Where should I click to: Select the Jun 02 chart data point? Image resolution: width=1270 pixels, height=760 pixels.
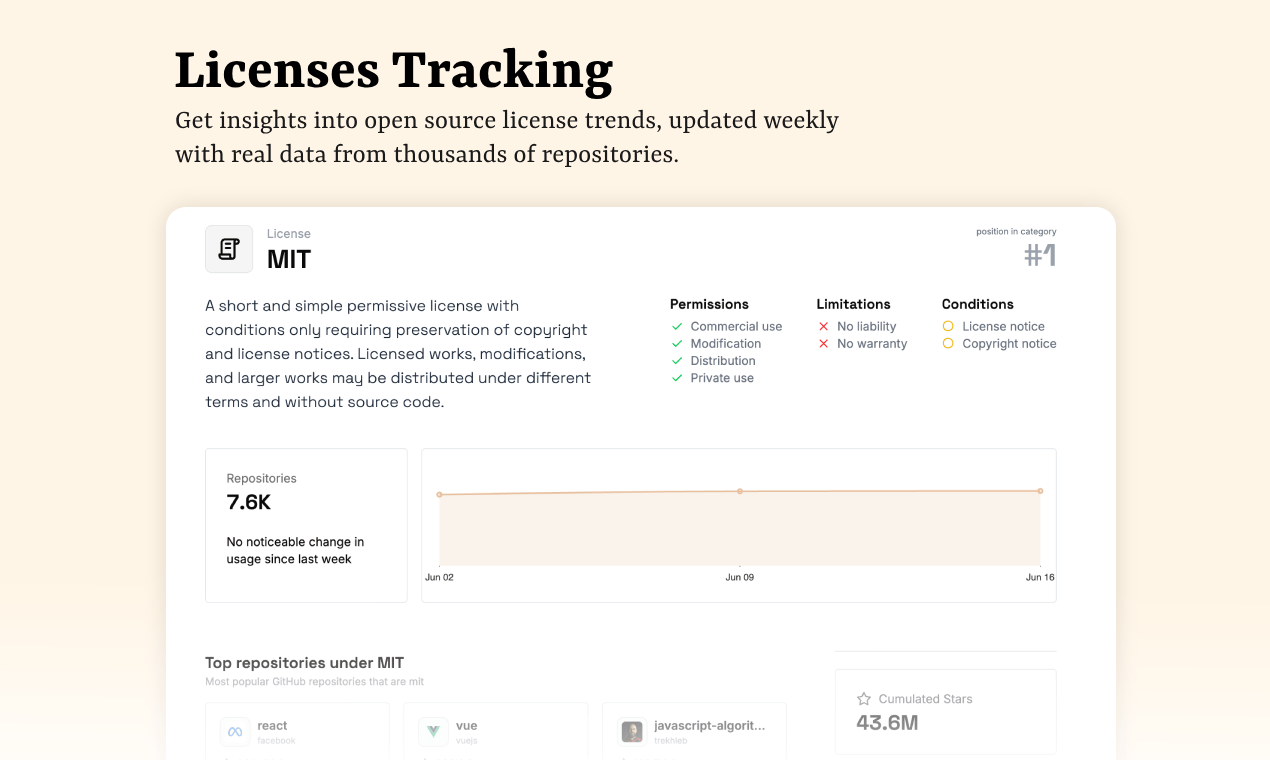click(439, 494)
